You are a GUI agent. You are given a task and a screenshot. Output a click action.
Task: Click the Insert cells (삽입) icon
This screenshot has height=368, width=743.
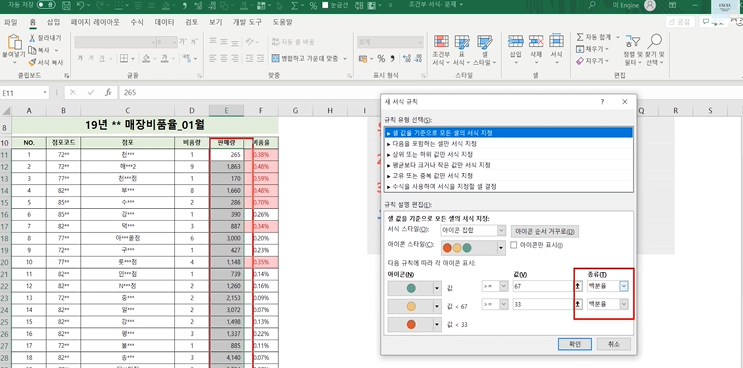coord(516,41)
